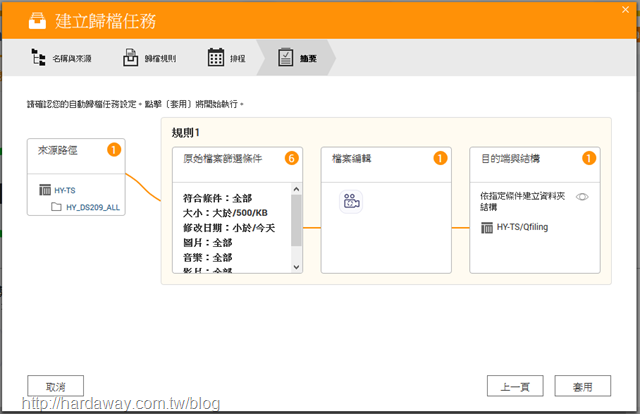
Task: Click the orange badge 1 on 目的端與結構
Action: [x=589, y=158]
